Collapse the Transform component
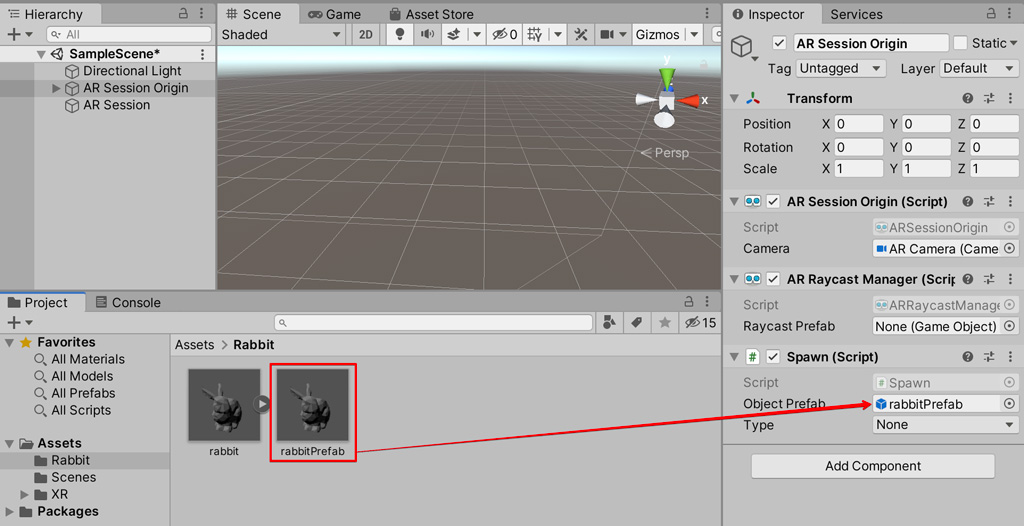The width and height of the screenshot is (1024, 526). pyautogui.click(x=735, y=99)
